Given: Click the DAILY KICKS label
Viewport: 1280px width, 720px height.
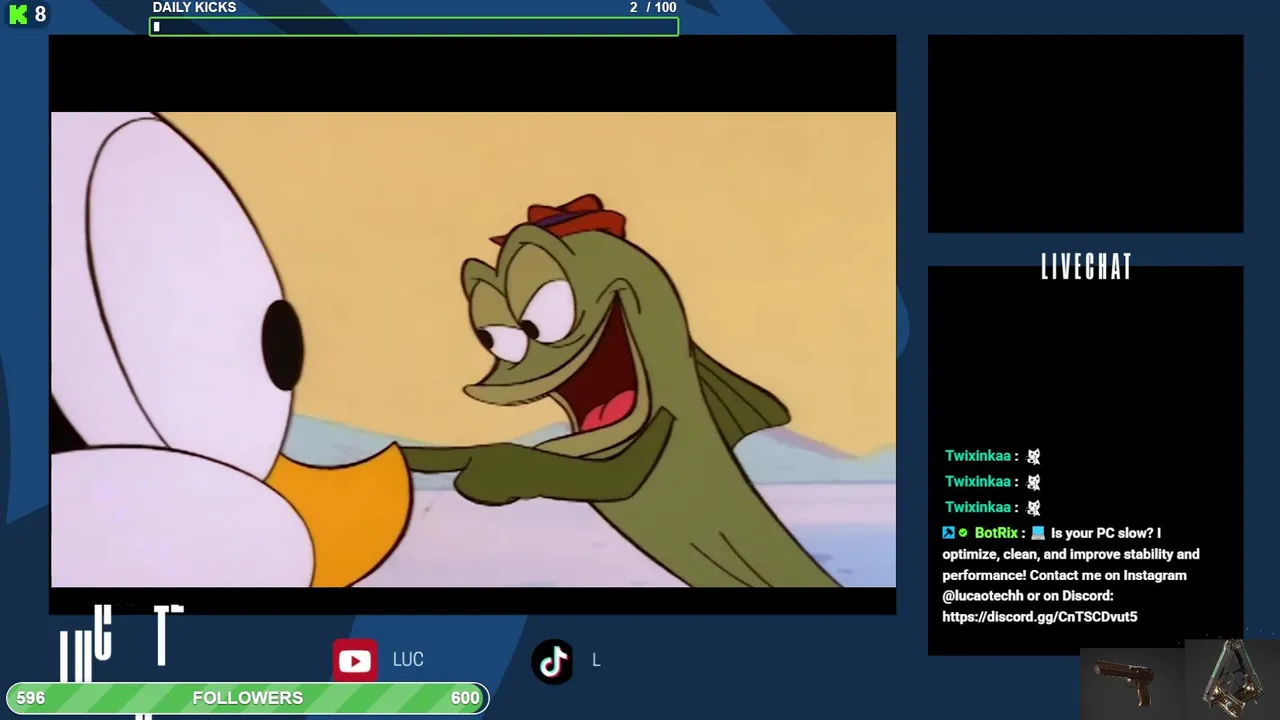Looking at the screenshot, I should tap(194, 7).
